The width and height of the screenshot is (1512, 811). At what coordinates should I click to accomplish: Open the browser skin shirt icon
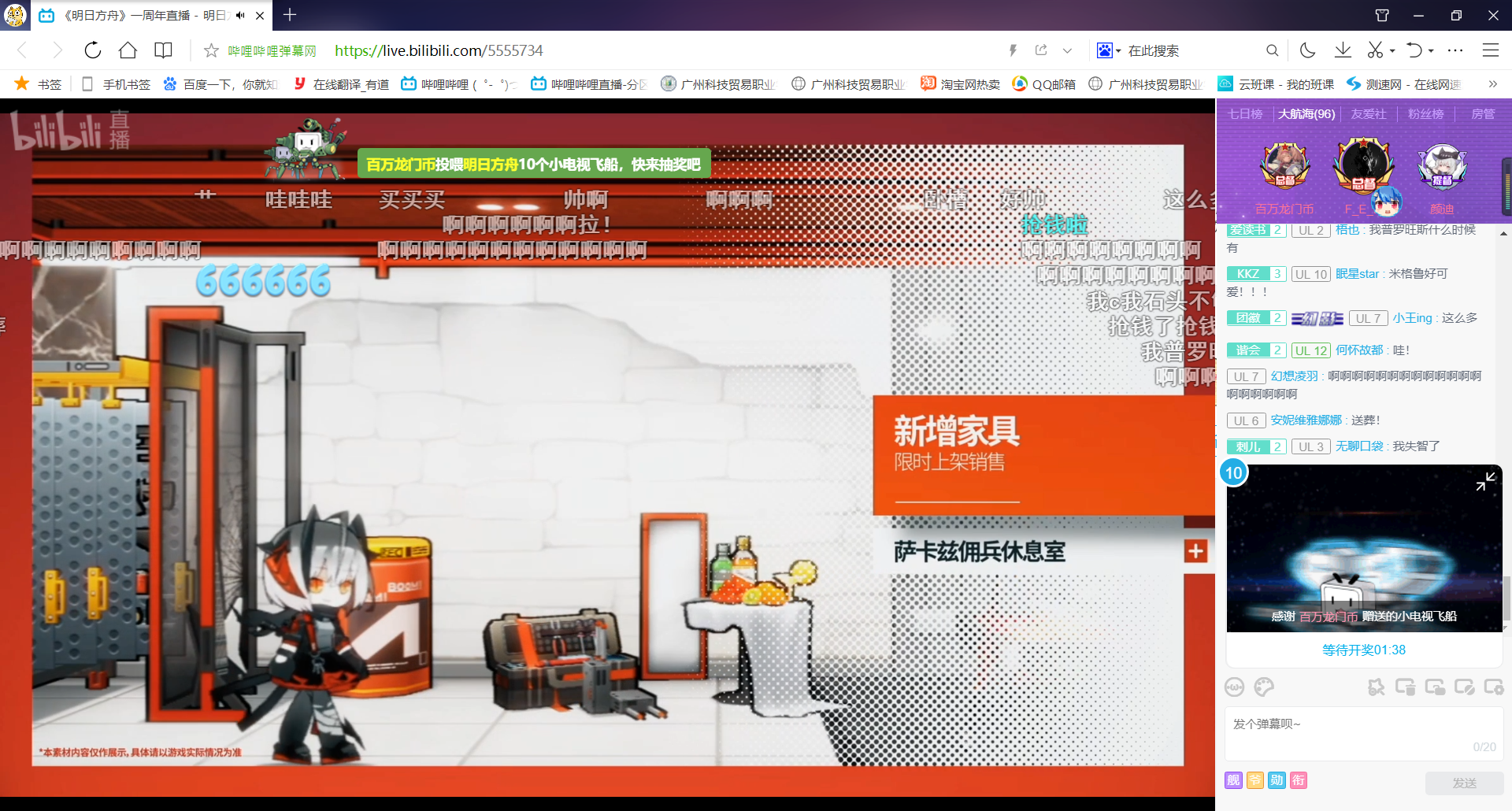1382,15
